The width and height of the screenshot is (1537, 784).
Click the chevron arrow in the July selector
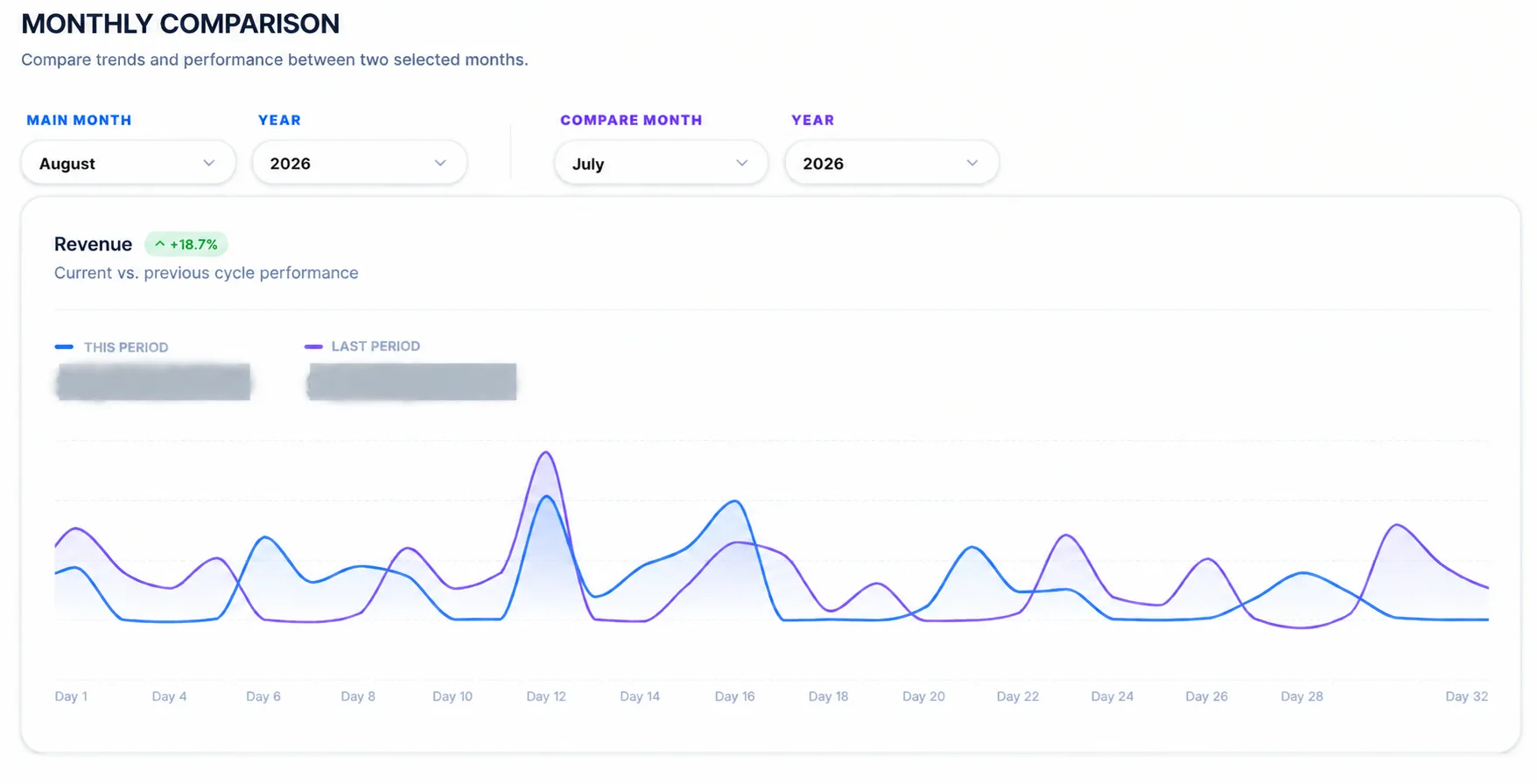(x=742, y=164)
